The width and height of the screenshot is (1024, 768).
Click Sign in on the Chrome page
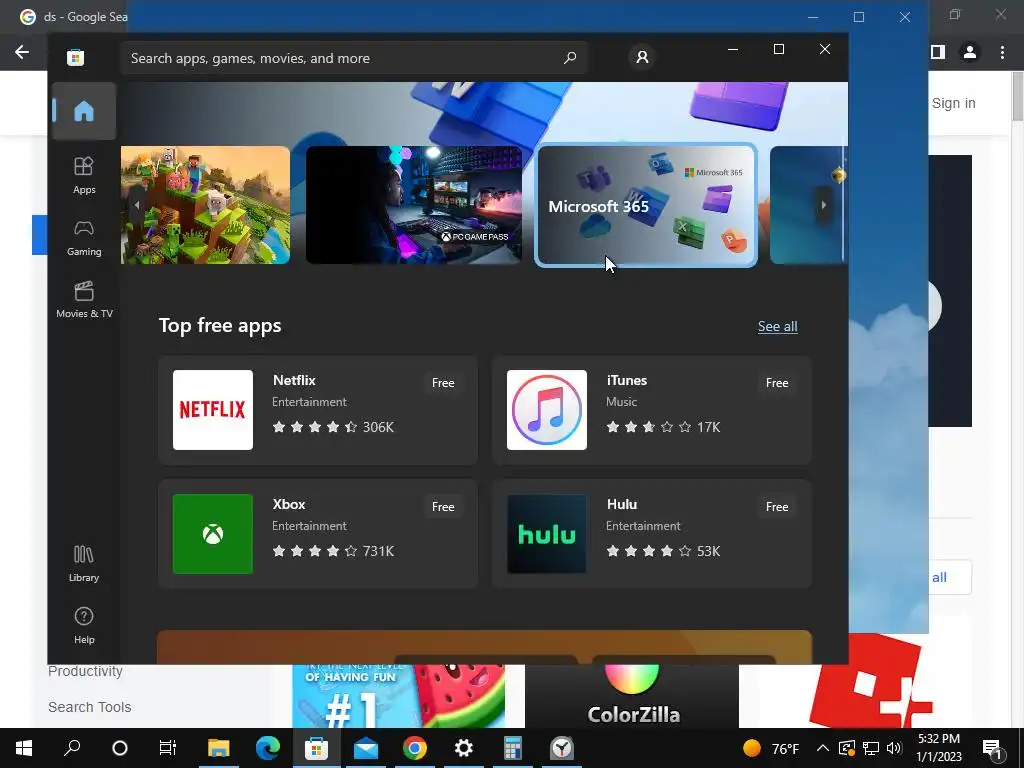(953, 103)
